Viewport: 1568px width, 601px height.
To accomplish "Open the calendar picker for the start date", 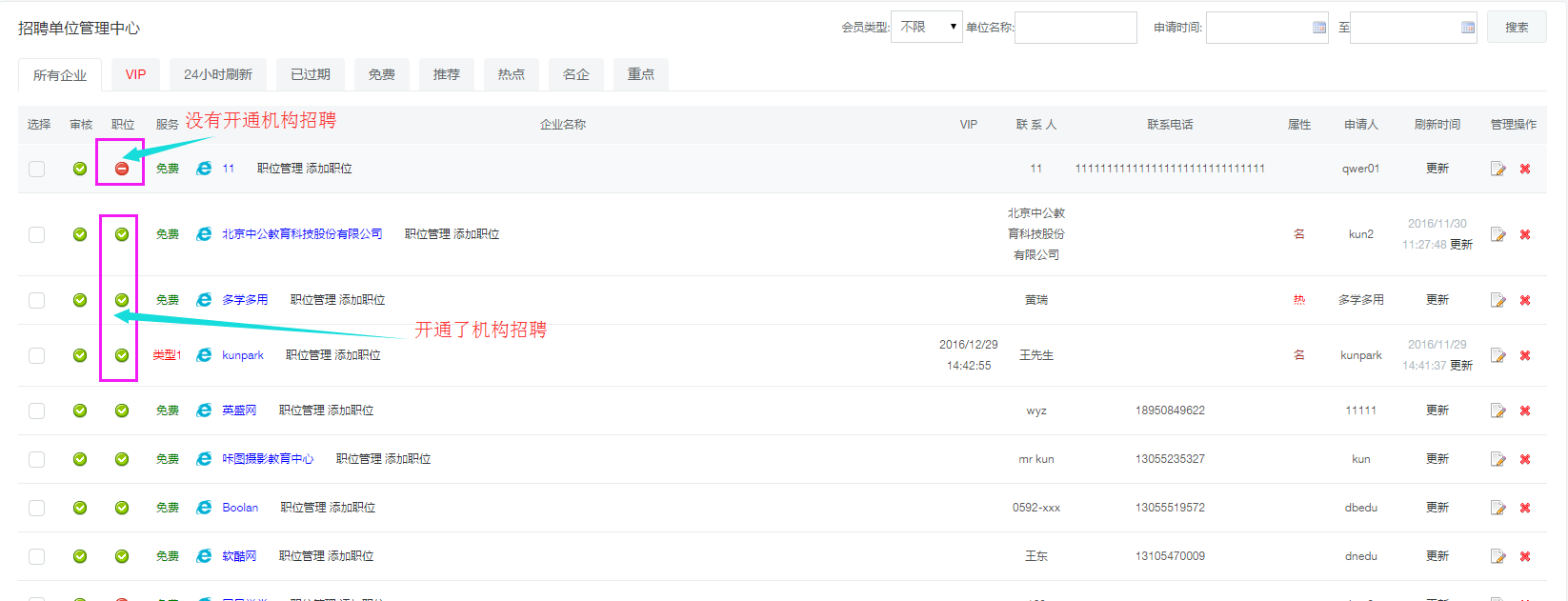I will point(1319,28).
